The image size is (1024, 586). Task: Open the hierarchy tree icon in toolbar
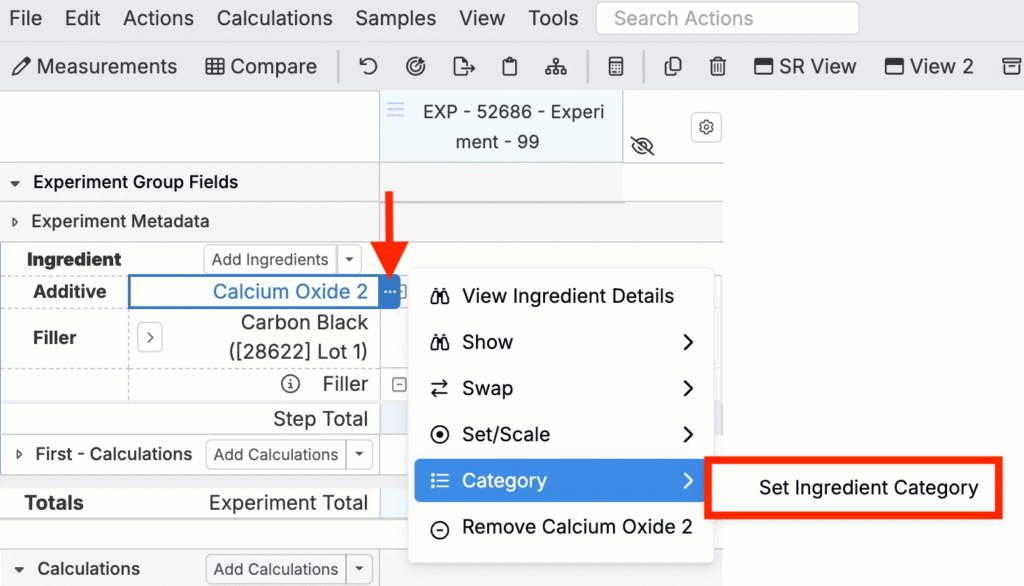(x=556, y=66)
